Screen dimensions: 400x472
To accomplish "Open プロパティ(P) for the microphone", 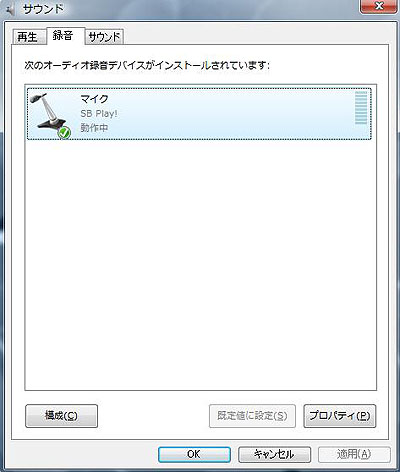I will tap(340, 416).
